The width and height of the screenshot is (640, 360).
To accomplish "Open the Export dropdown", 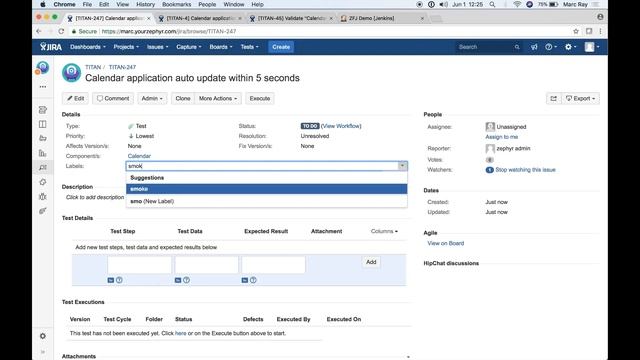I will (580, 98).
